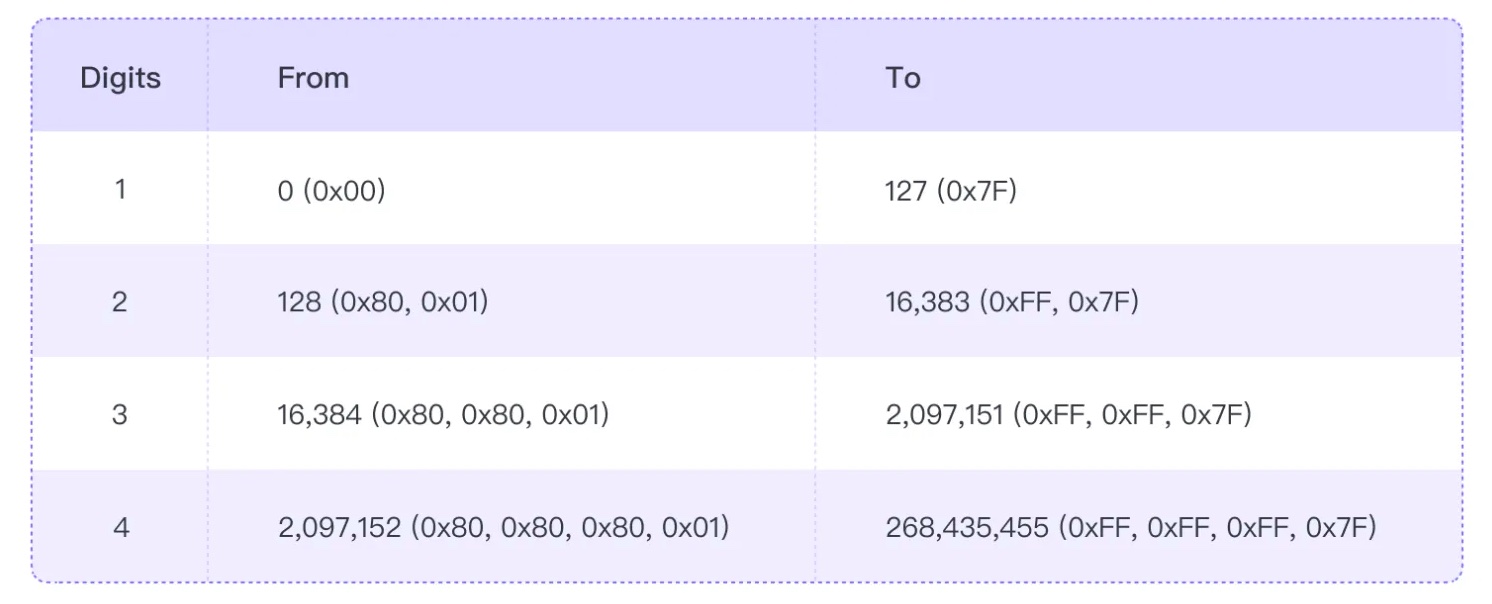Select the digit 1 row cell

(x=120, y=189)
